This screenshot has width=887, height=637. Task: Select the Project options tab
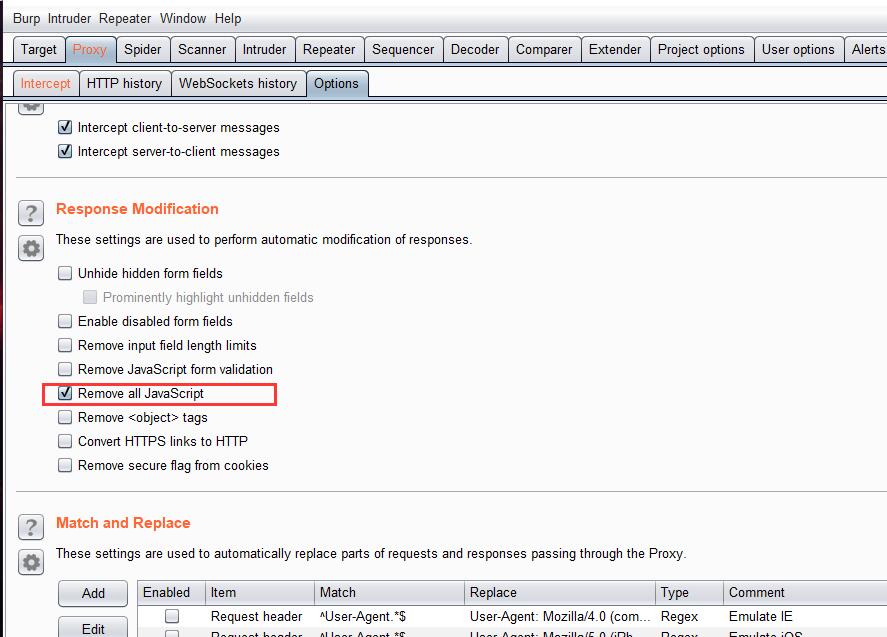[700, 49]
